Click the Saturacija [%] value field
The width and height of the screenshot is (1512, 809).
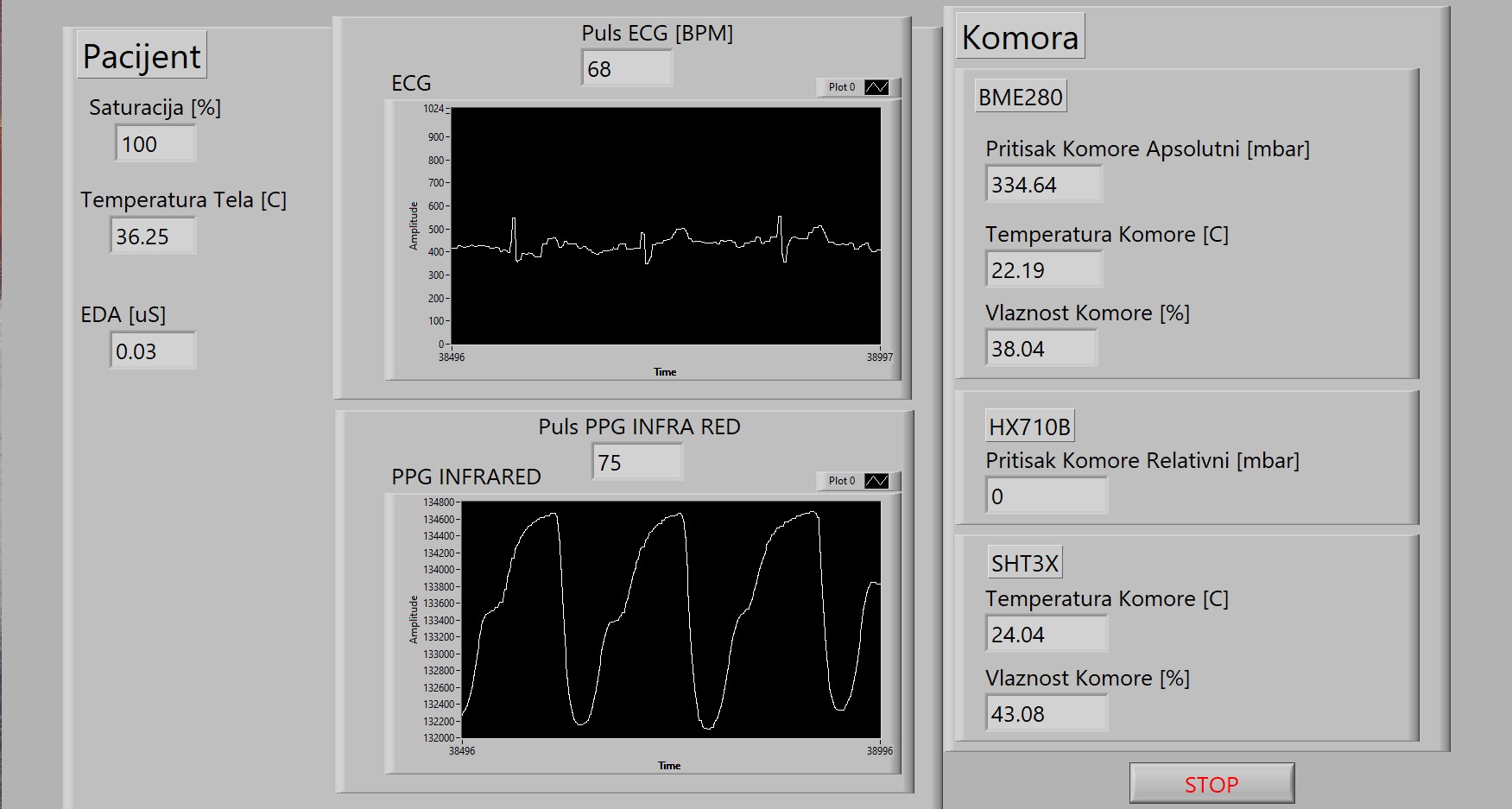[155, 144]
